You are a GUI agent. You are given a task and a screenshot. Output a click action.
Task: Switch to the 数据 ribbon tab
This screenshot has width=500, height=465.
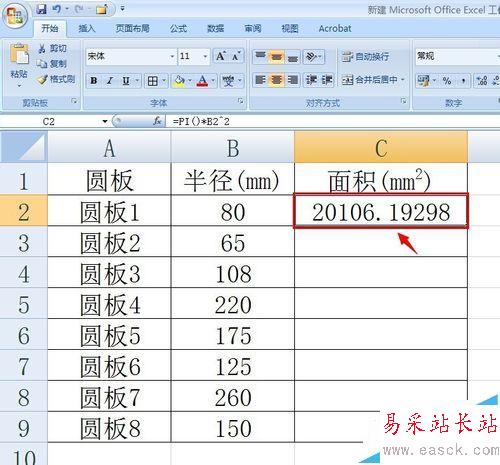pos(215,29)
